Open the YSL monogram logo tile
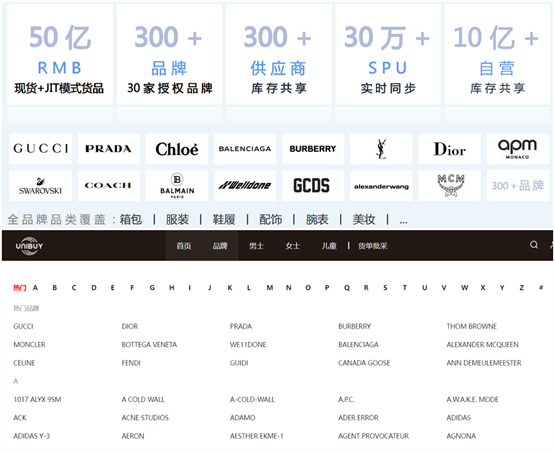This screenshot has height=452, width=555. [x=381, y=149]
